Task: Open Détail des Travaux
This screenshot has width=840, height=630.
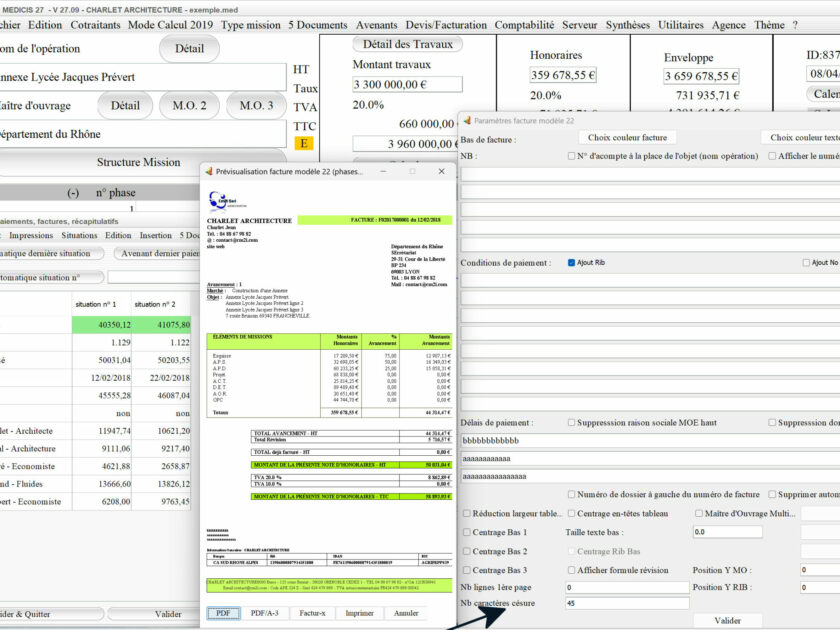Action: coord(408,44)
